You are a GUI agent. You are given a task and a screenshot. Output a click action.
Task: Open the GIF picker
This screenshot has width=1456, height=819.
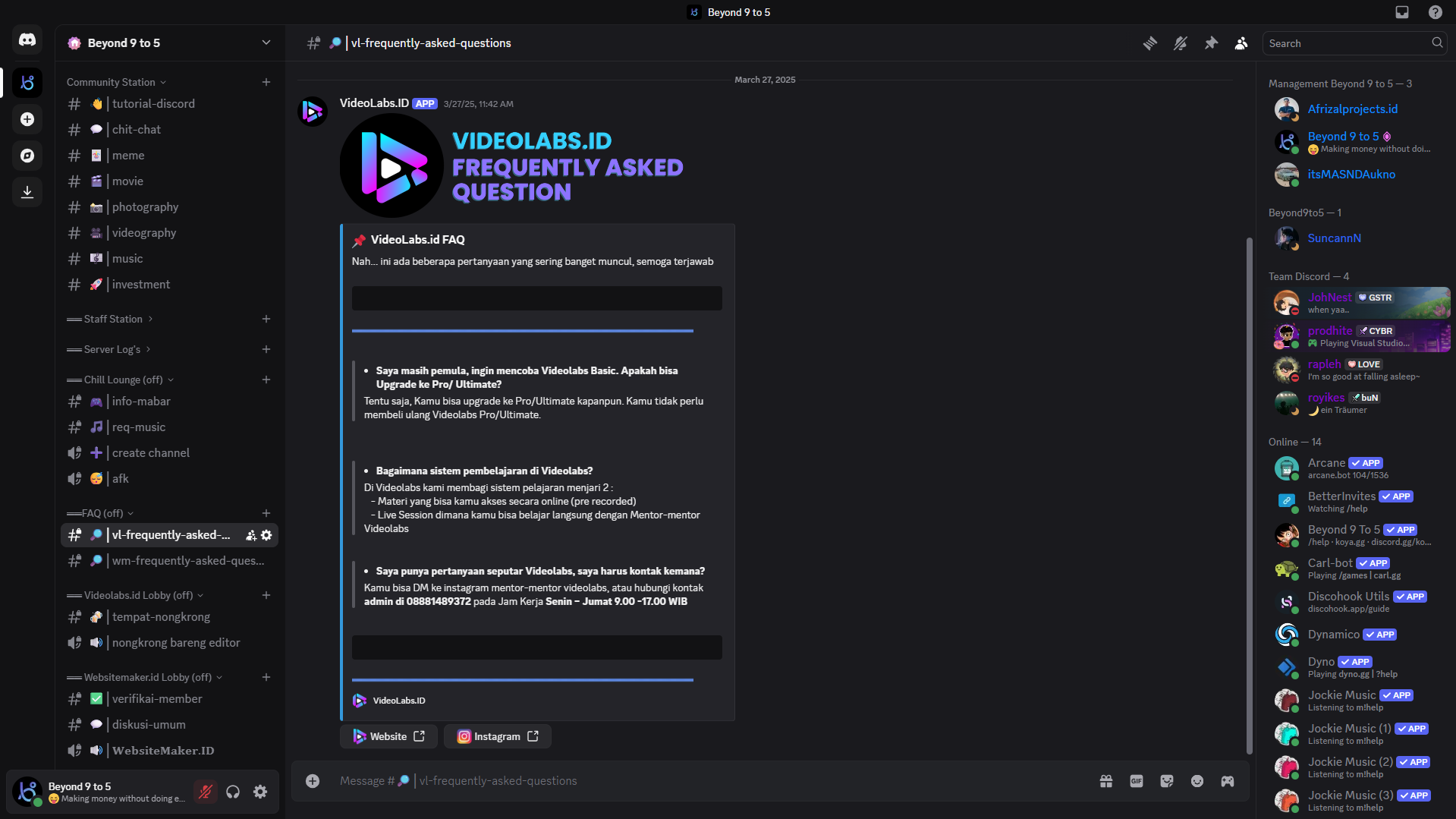(1137, 781)
